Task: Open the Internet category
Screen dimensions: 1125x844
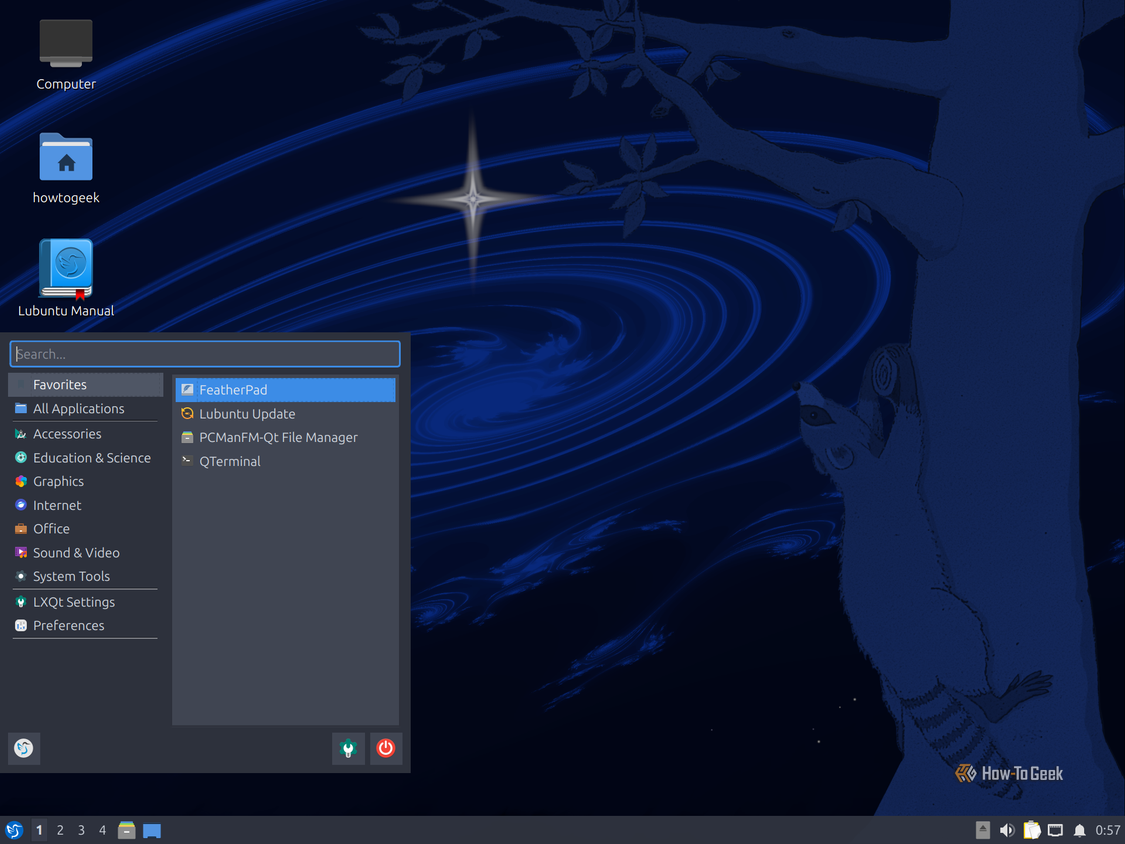Action: pos(85,505)
